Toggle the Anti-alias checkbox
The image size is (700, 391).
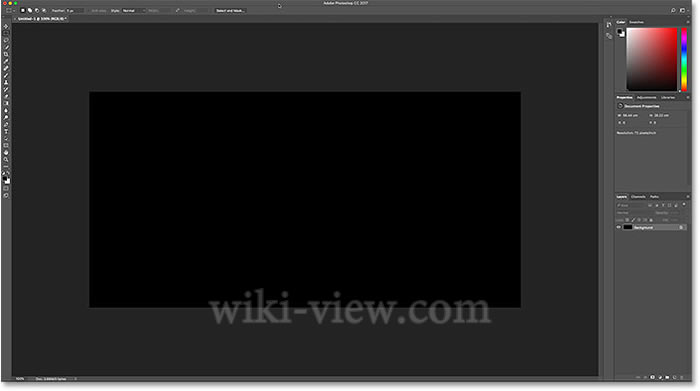(x=99, y=10)
